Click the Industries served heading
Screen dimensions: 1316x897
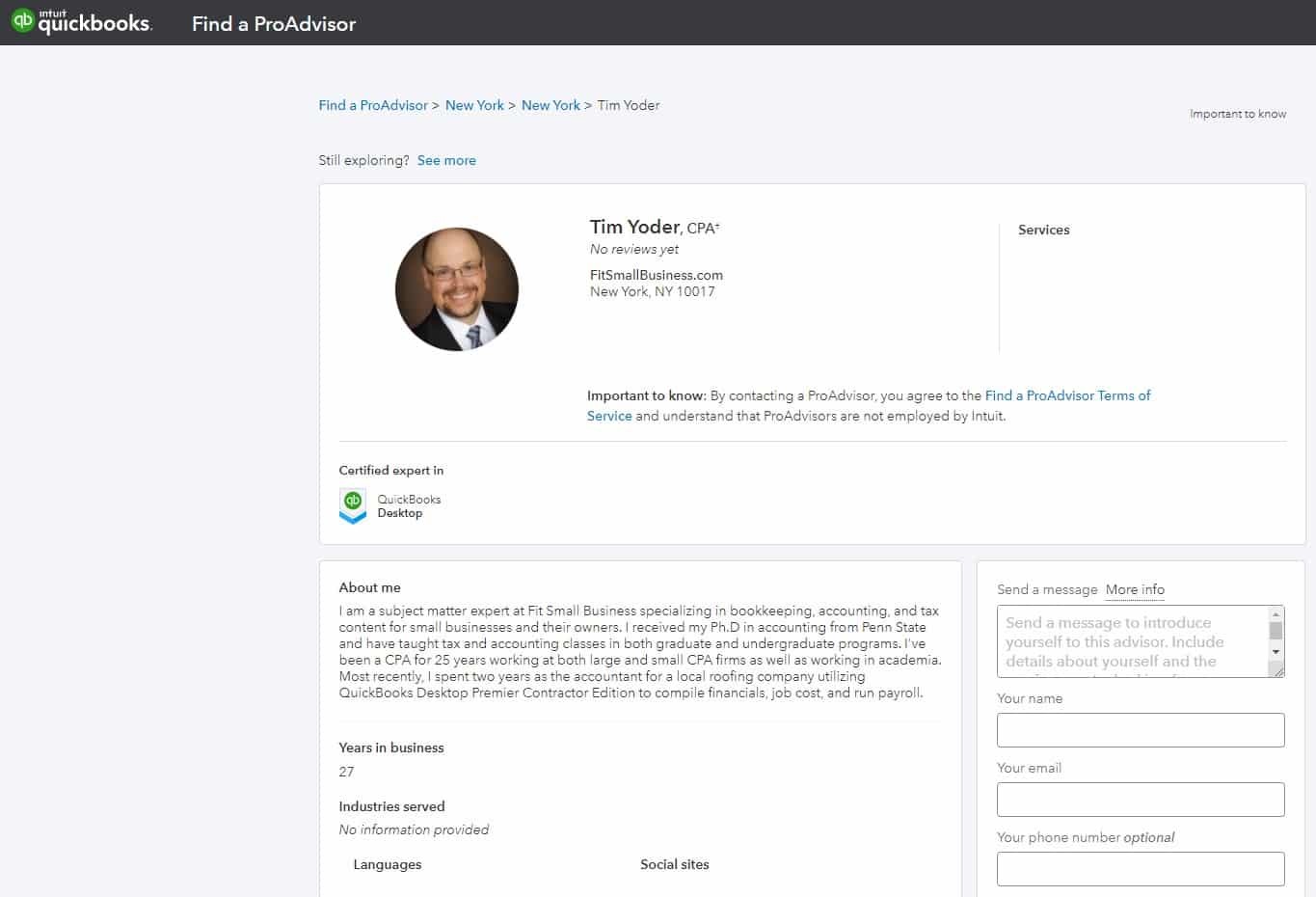[x=391, y=806]
